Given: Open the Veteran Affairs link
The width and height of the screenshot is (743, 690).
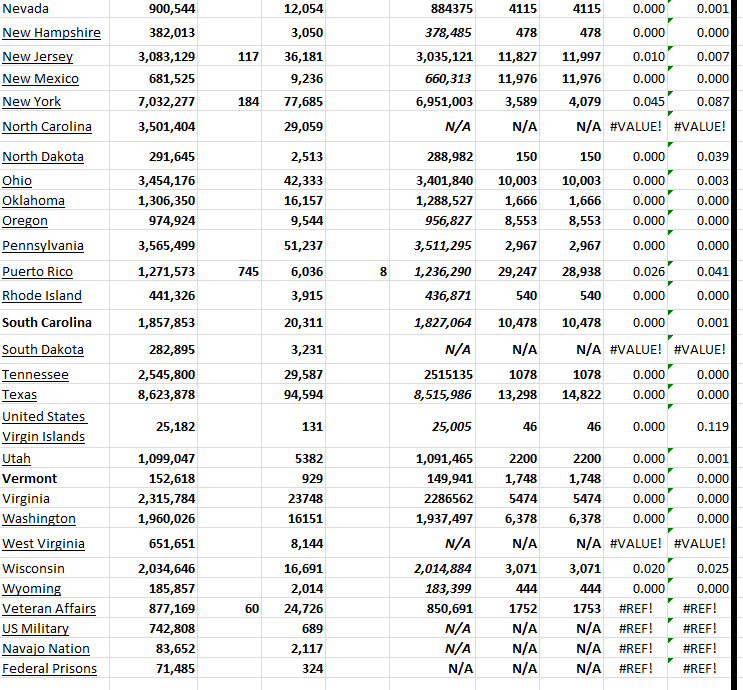Looking at the screenshot, I should pos(49,609).
